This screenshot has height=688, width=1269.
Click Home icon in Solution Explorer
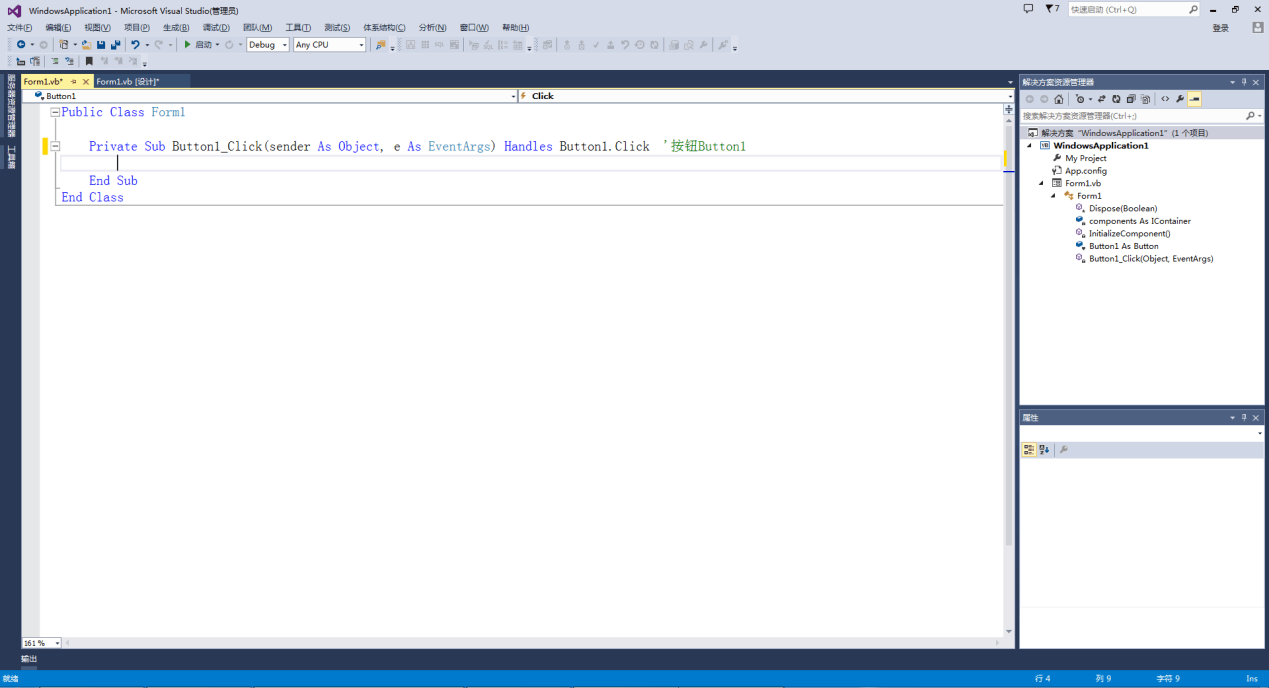(x=1059, y=99)
